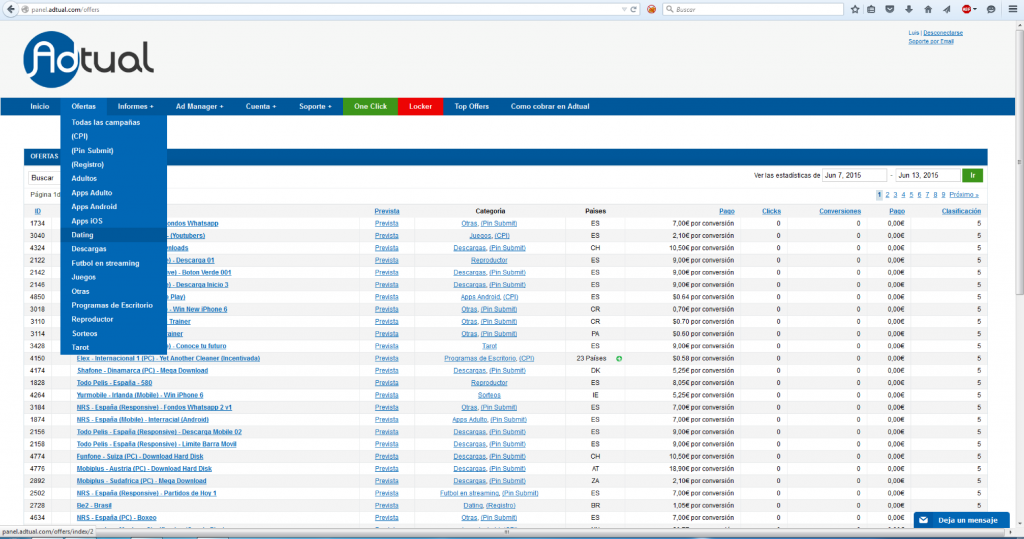Open the red Locker tab

pos(420,106)
